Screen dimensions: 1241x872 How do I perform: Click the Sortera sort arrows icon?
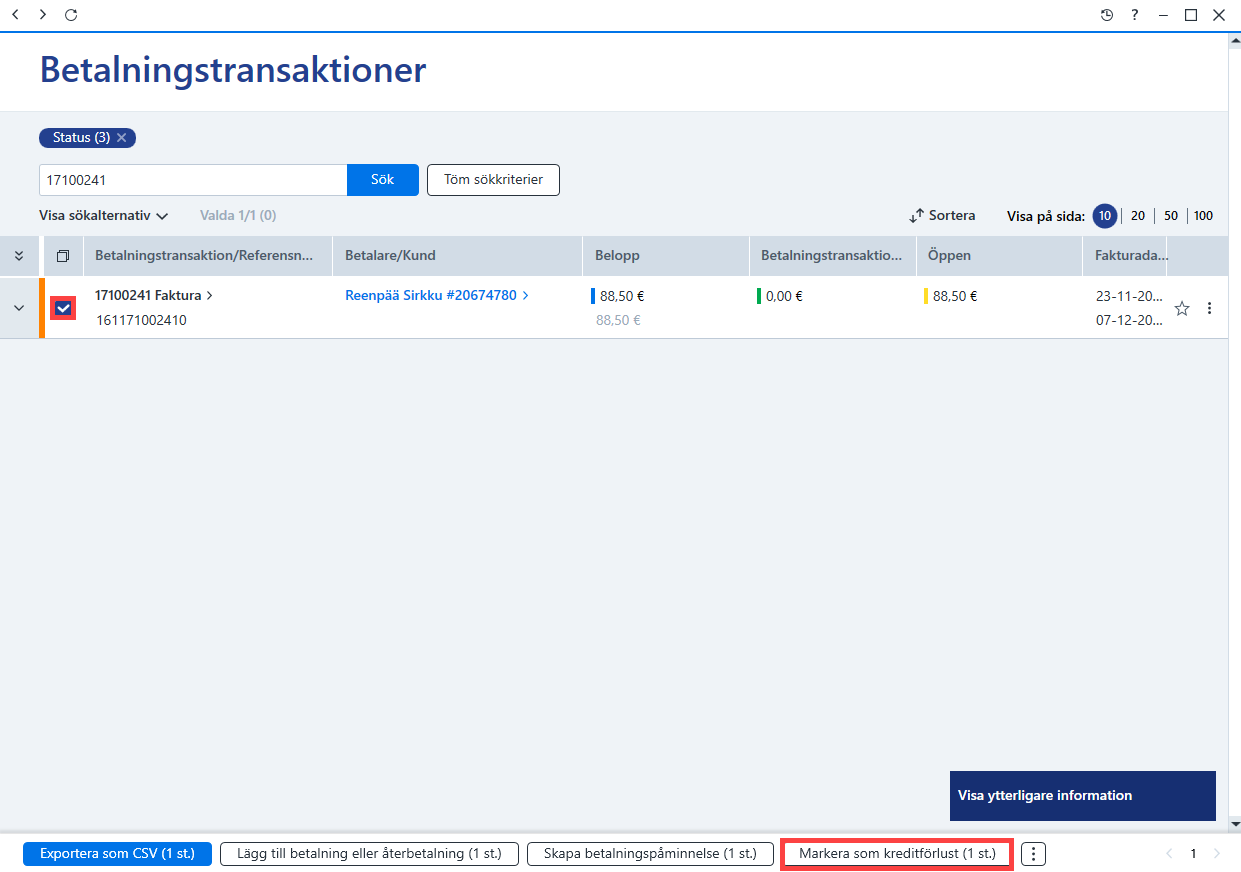coord(916,216)
